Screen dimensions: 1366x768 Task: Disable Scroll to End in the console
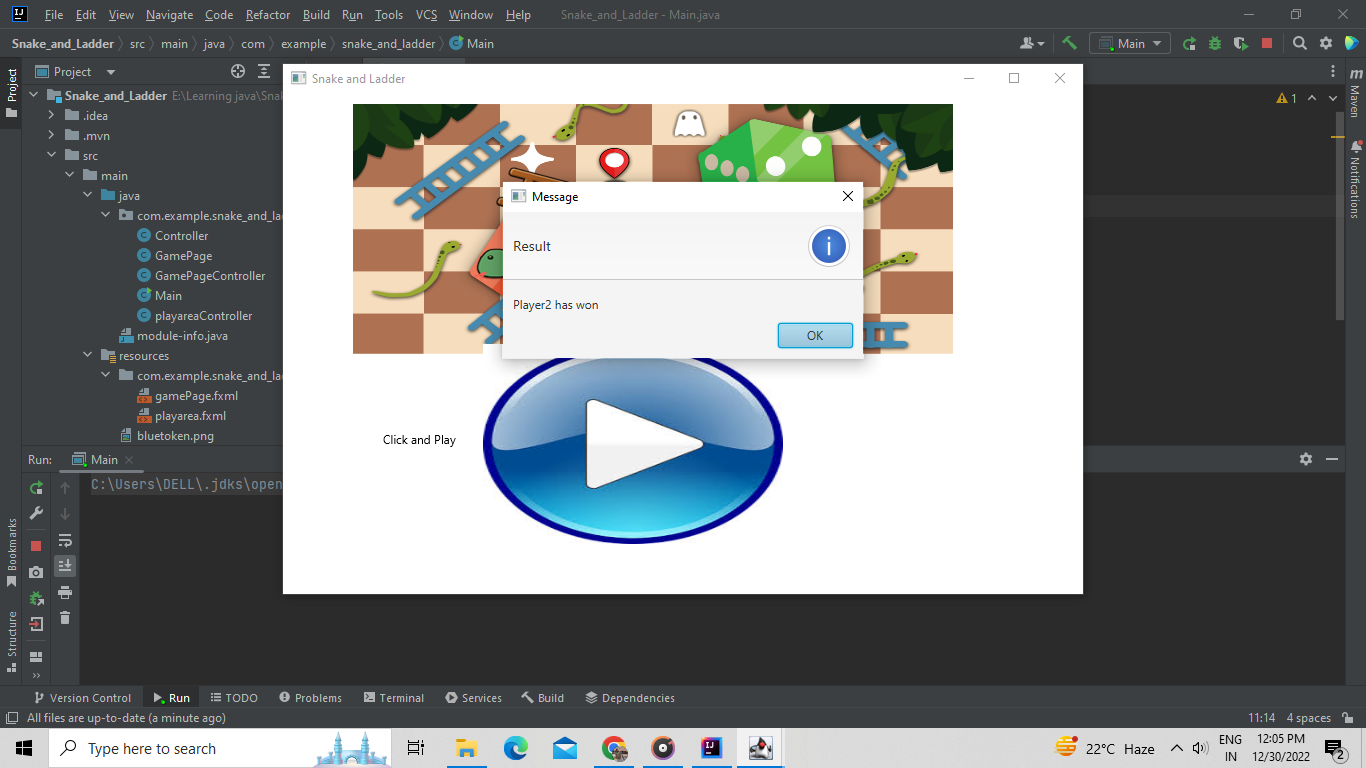[65, 565]
